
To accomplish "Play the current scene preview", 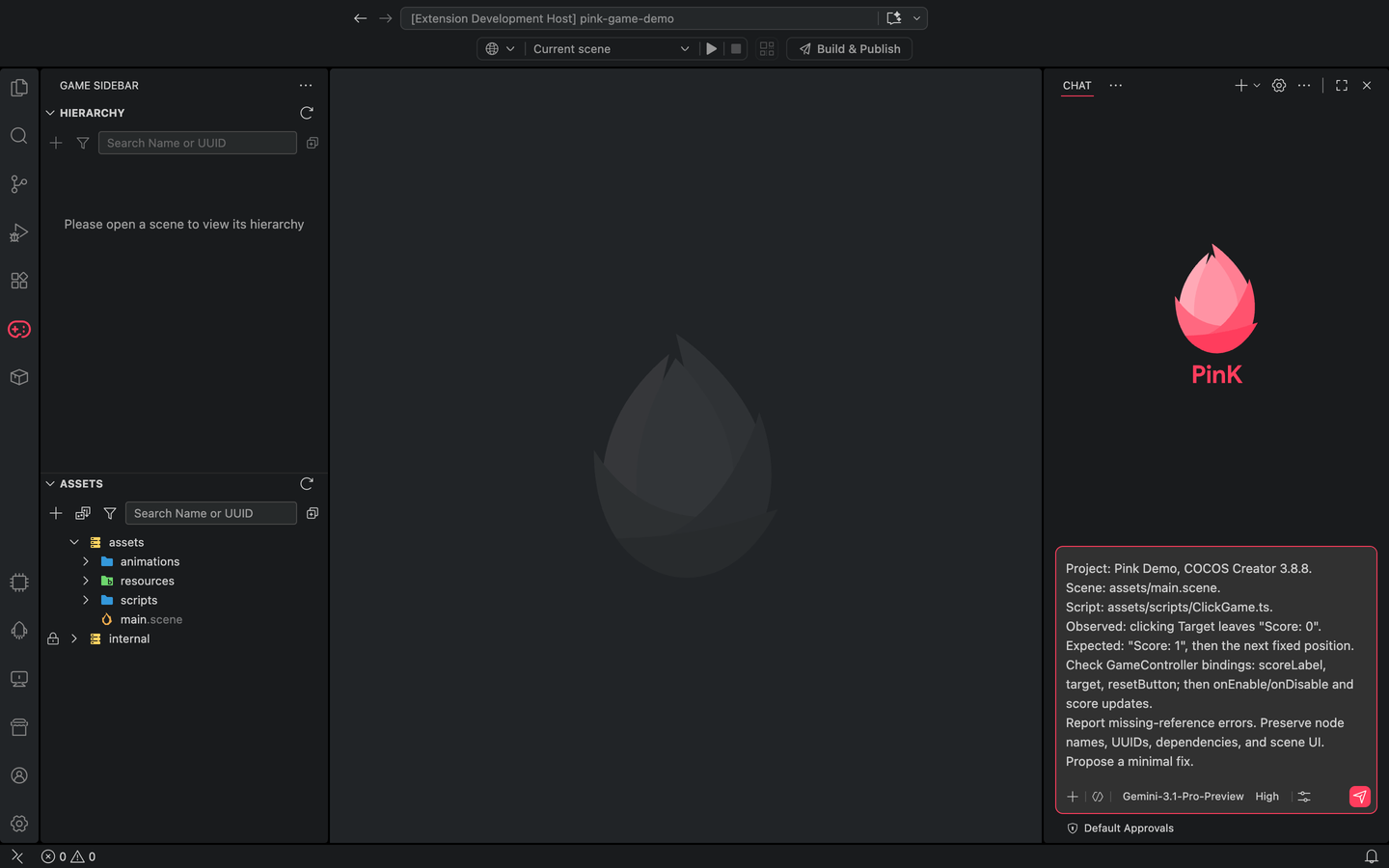I will pos(712,49).
